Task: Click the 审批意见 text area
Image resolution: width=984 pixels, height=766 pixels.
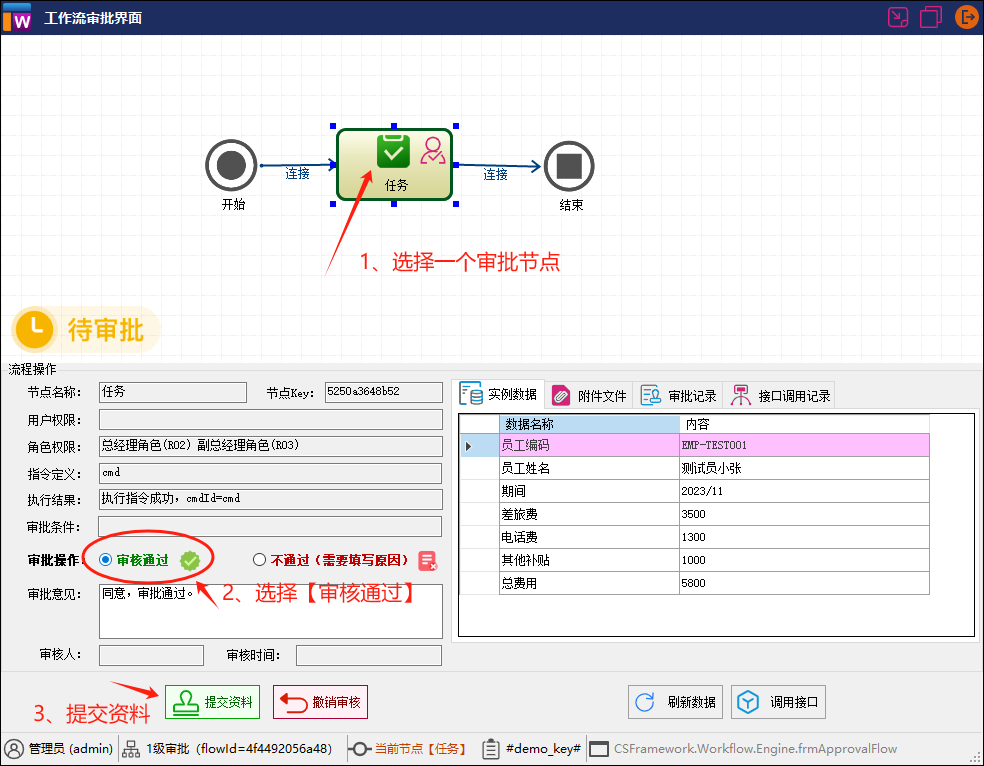Action: click(x=270, y=612)
